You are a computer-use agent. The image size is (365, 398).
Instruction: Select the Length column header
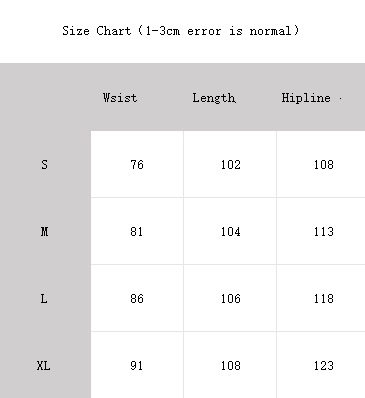214,98
